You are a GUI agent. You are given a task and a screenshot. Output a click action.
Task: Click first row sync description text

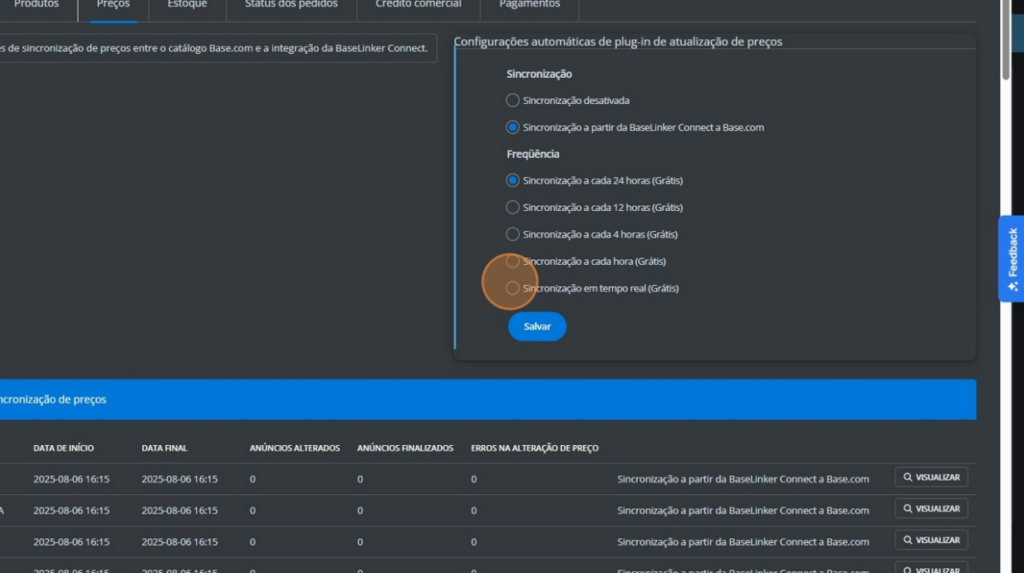(743, 479)
